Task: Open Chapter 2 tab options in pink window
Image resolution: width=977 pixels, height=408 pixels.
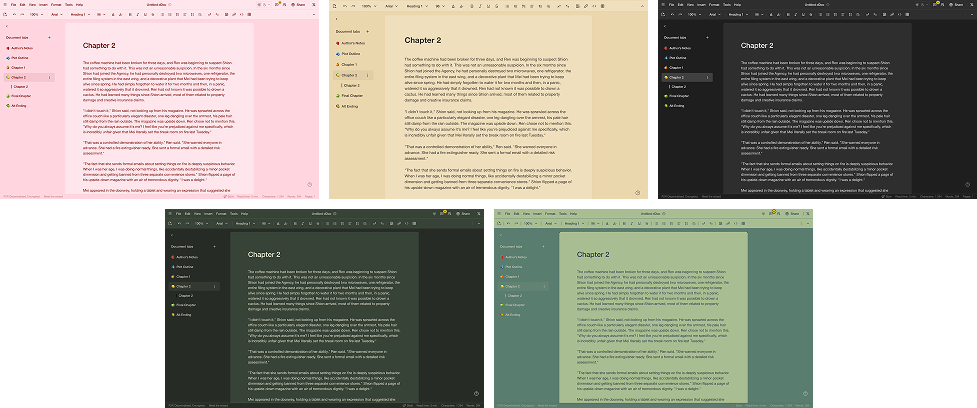Action: pos(50,77)
